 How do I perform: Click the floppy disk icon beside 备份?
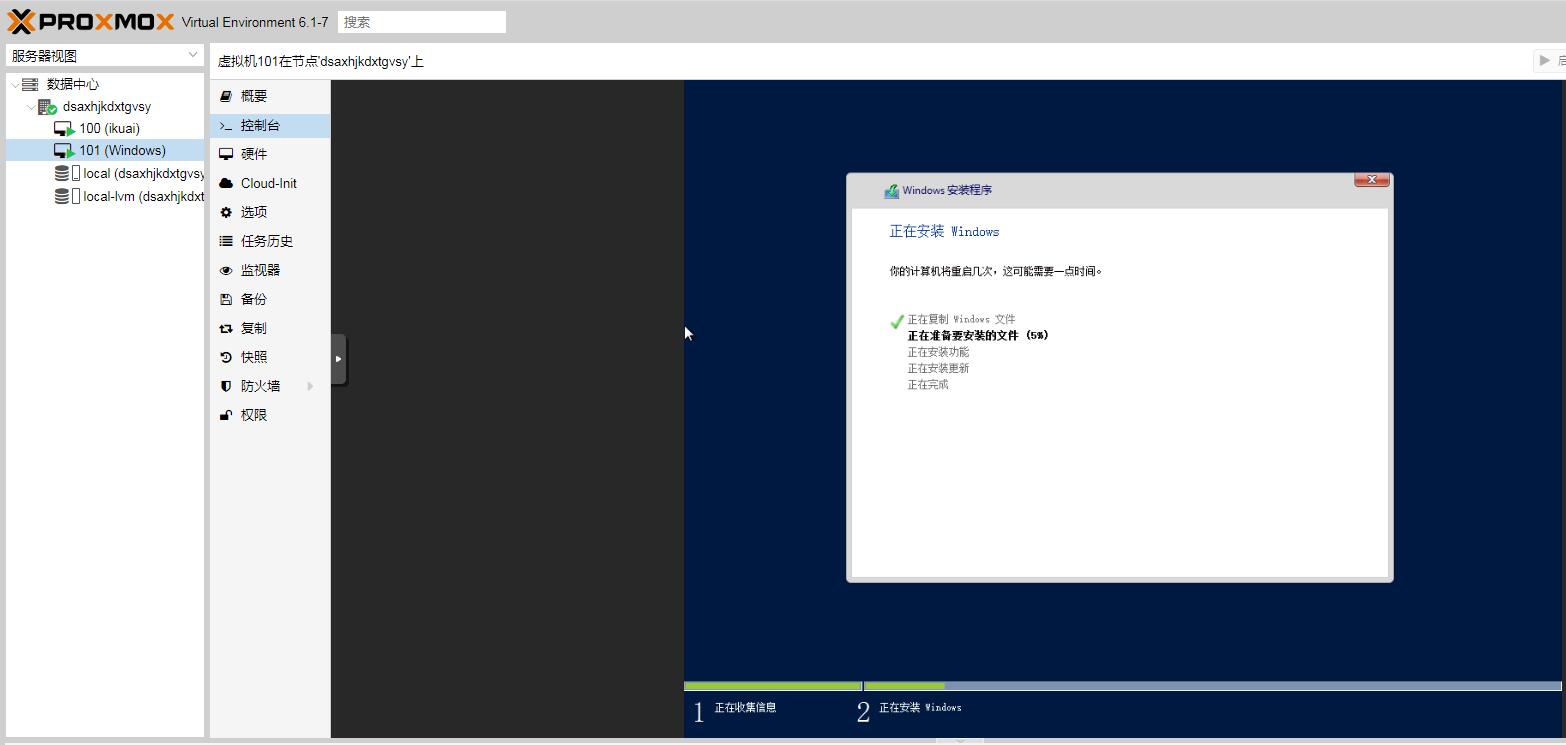click(226, 299)
